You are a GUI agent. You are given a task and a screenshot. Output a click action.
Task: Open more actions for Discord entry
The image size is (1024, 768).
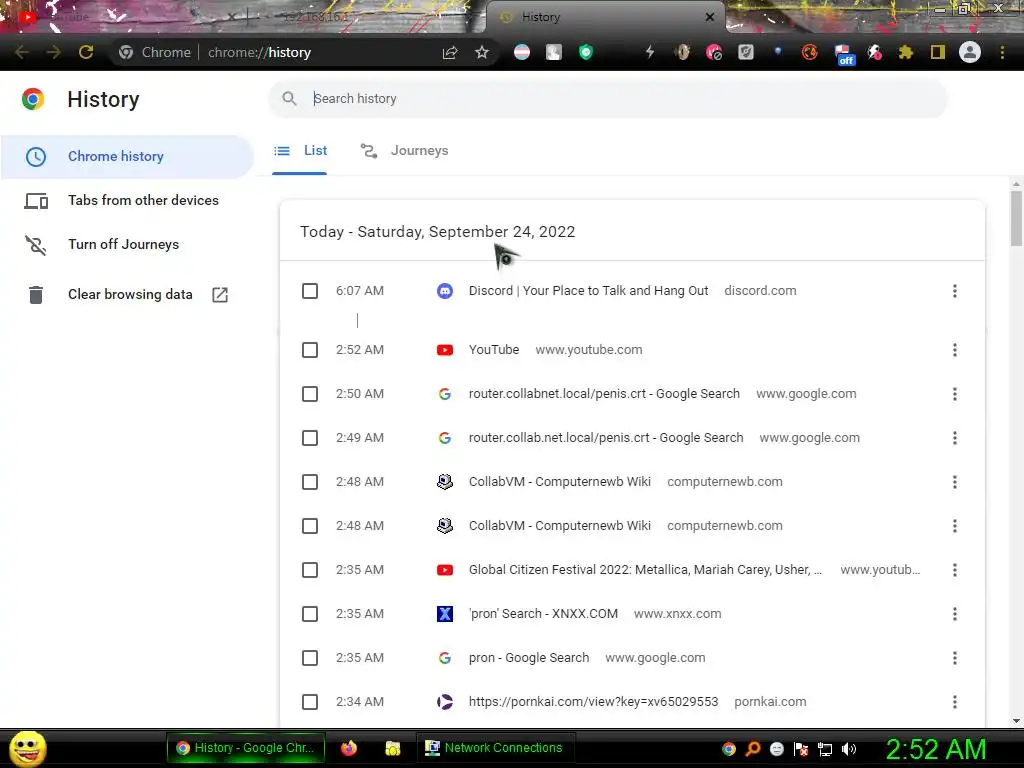[x=955, y=291]
